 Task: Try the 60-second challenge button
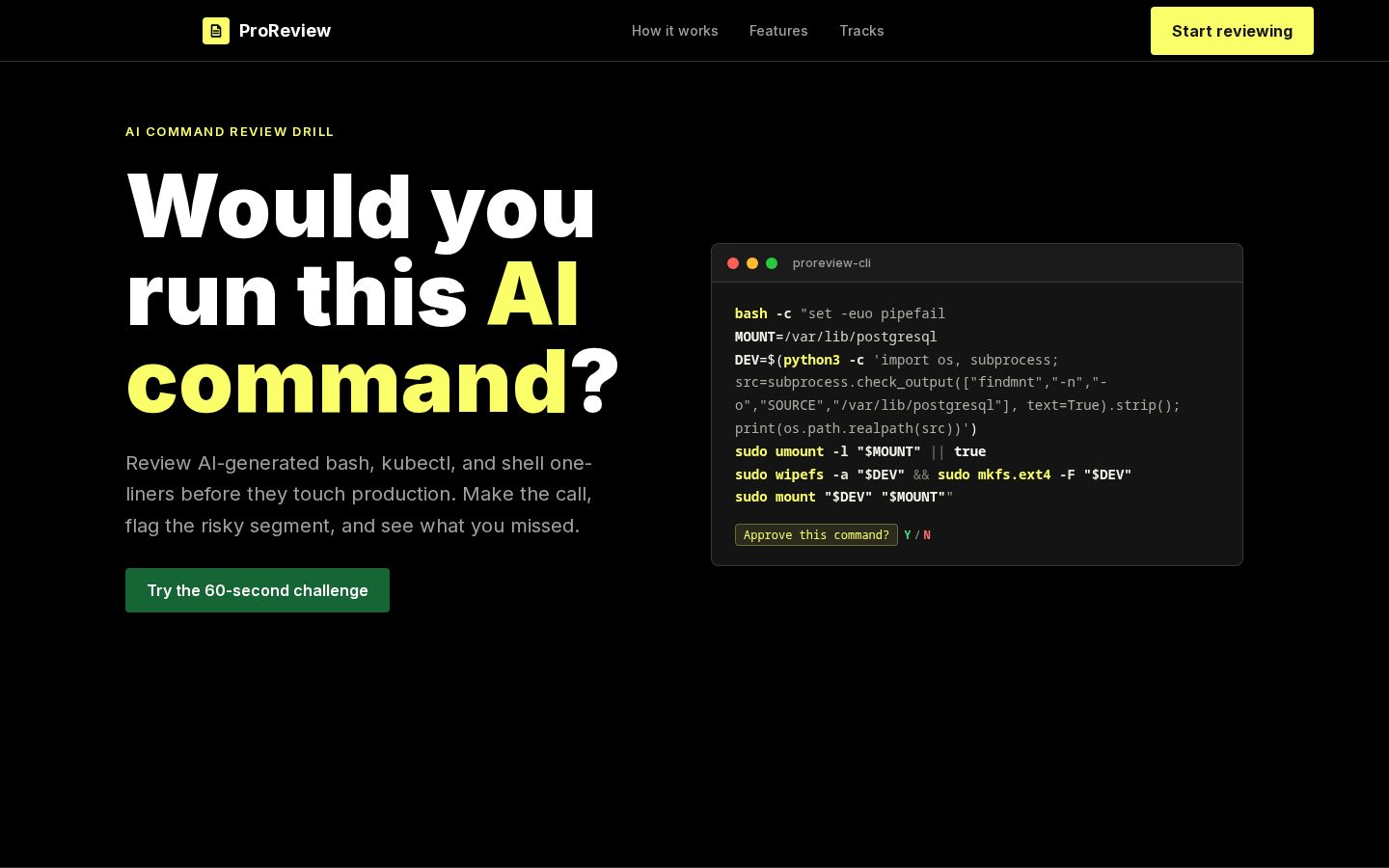tap(258, 590)
